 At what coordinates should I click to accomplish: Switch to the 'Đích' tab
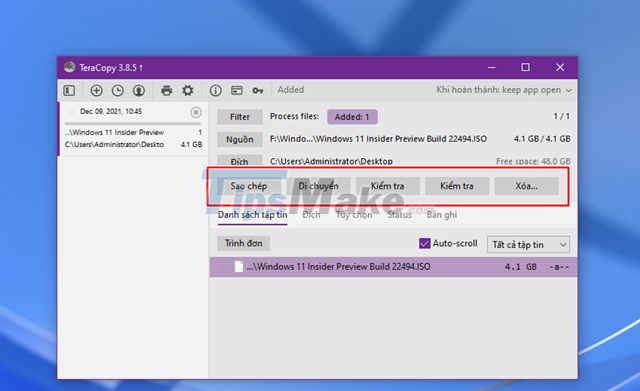pos(311,215)
